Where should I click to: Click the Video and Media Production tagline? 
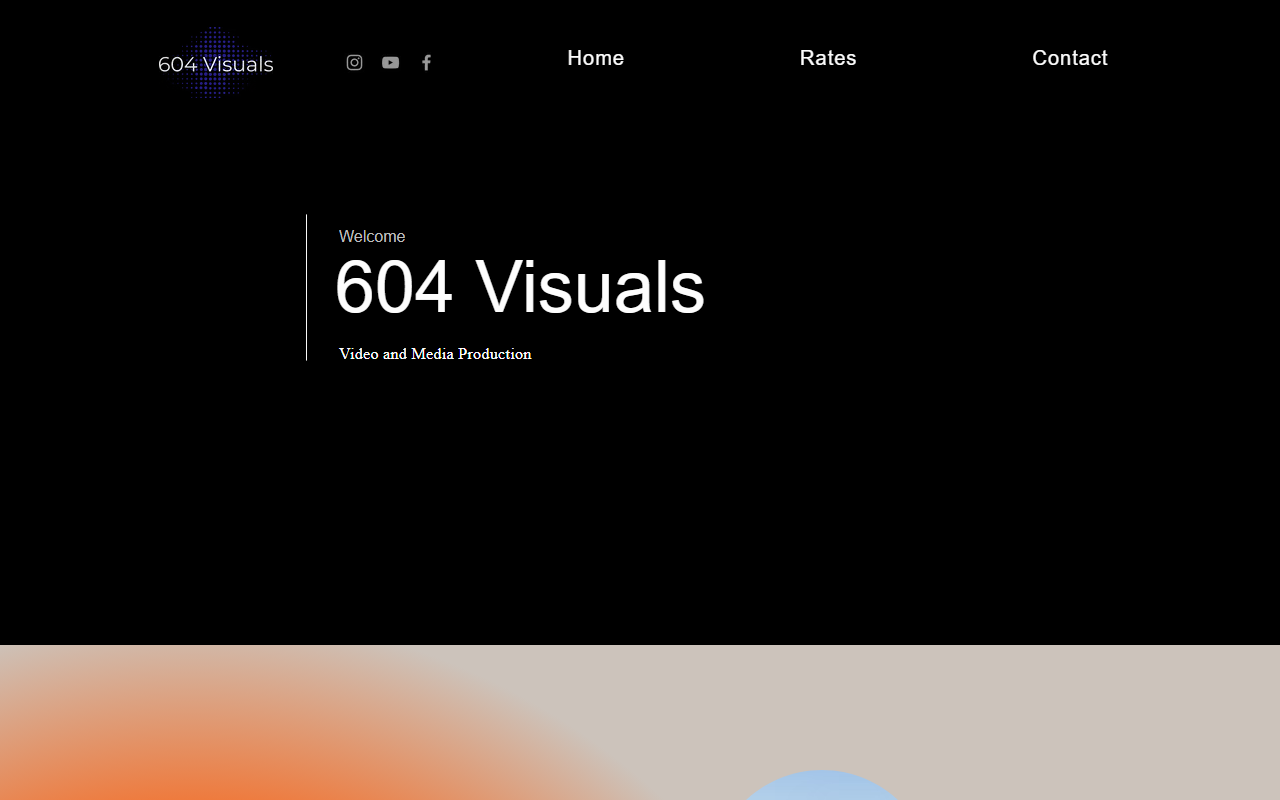point(435,354)
